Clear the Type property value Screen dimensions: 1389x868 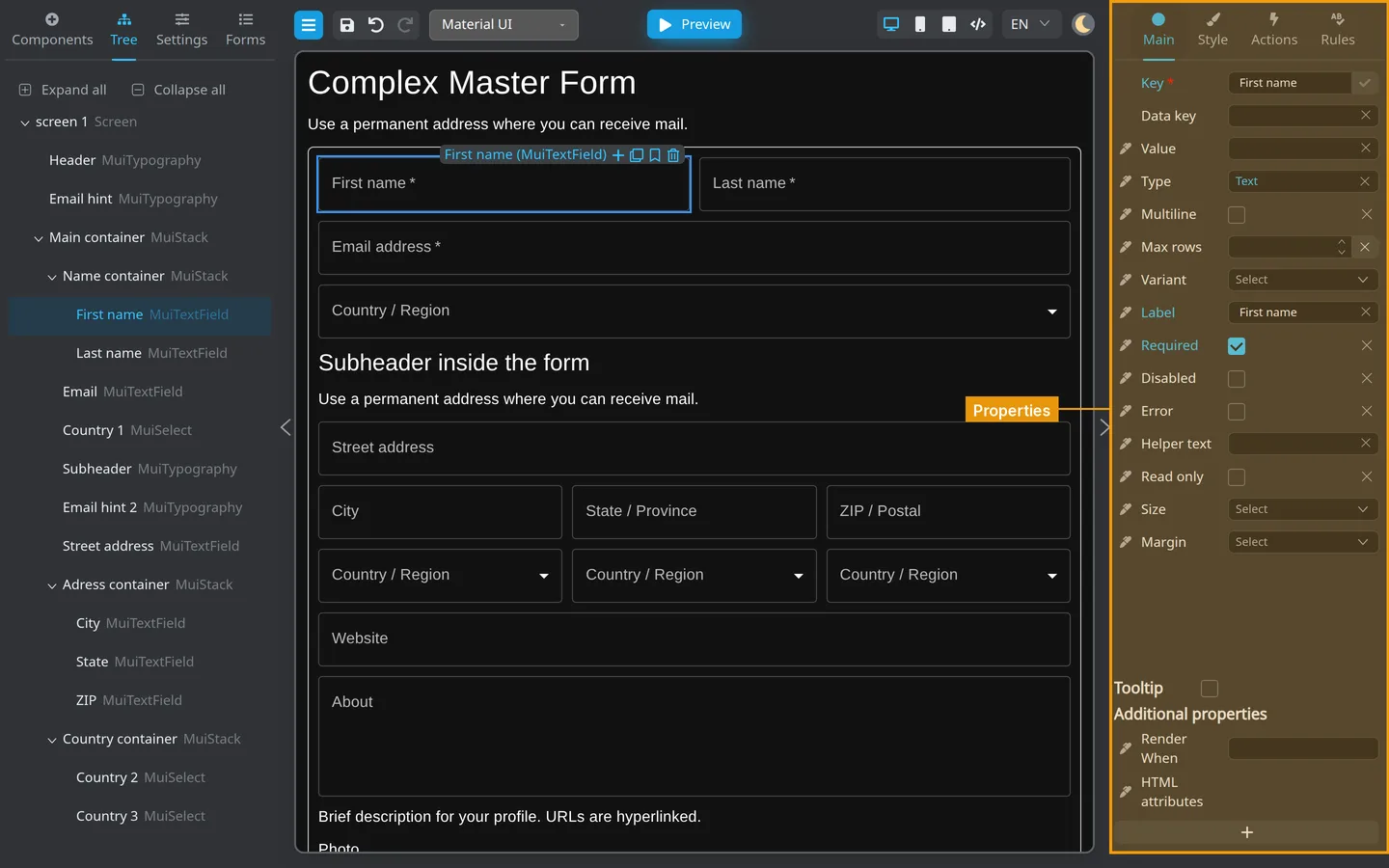pos(1365,181)
